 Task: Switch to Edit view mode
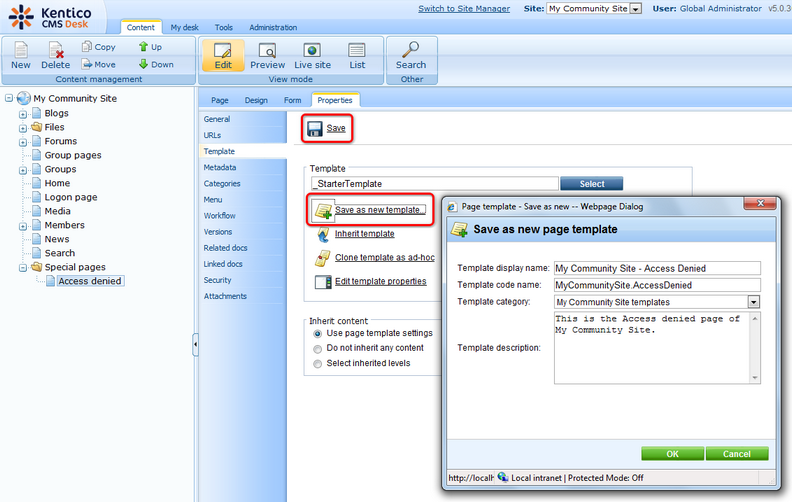pyautogui.click(x=223, y=56)
